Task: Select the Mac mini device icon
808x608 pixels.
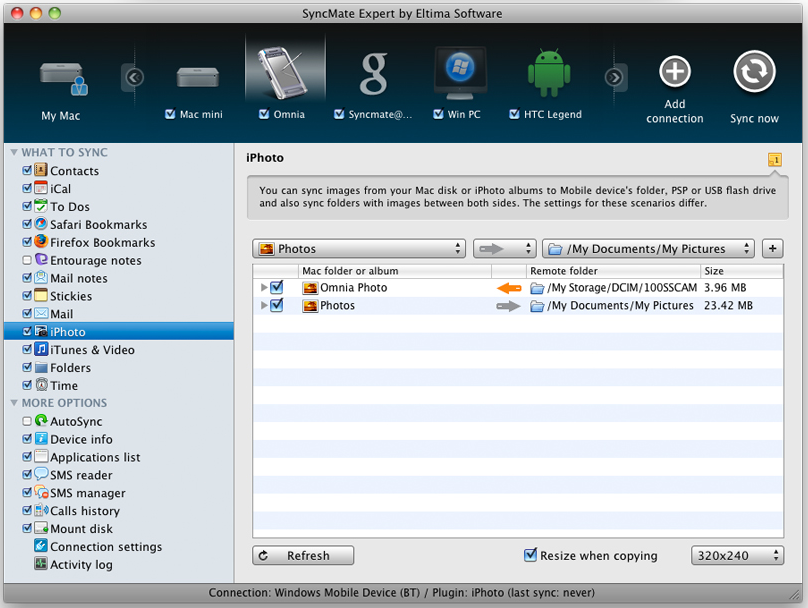Action: point(197,76)
